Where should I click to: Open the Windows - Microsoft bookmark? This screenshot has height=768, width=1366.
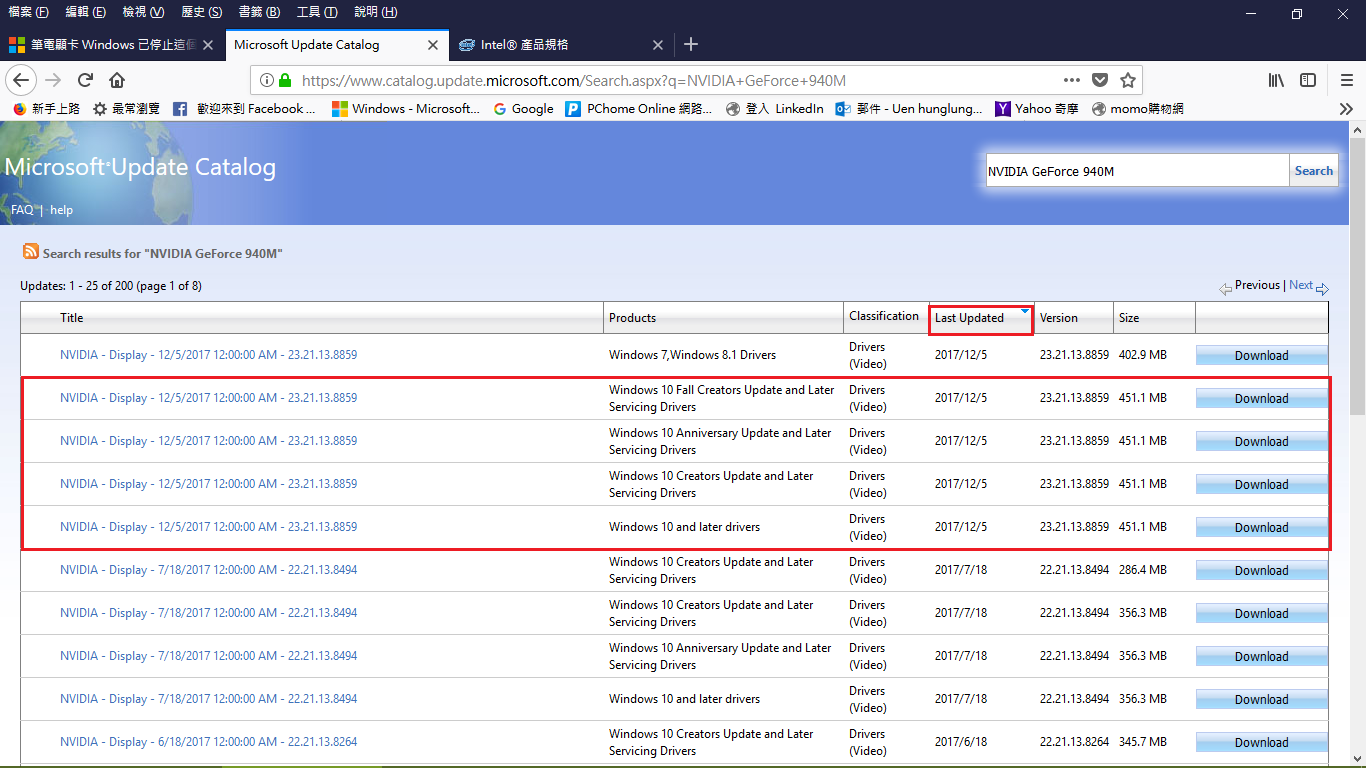pos(406,108)
